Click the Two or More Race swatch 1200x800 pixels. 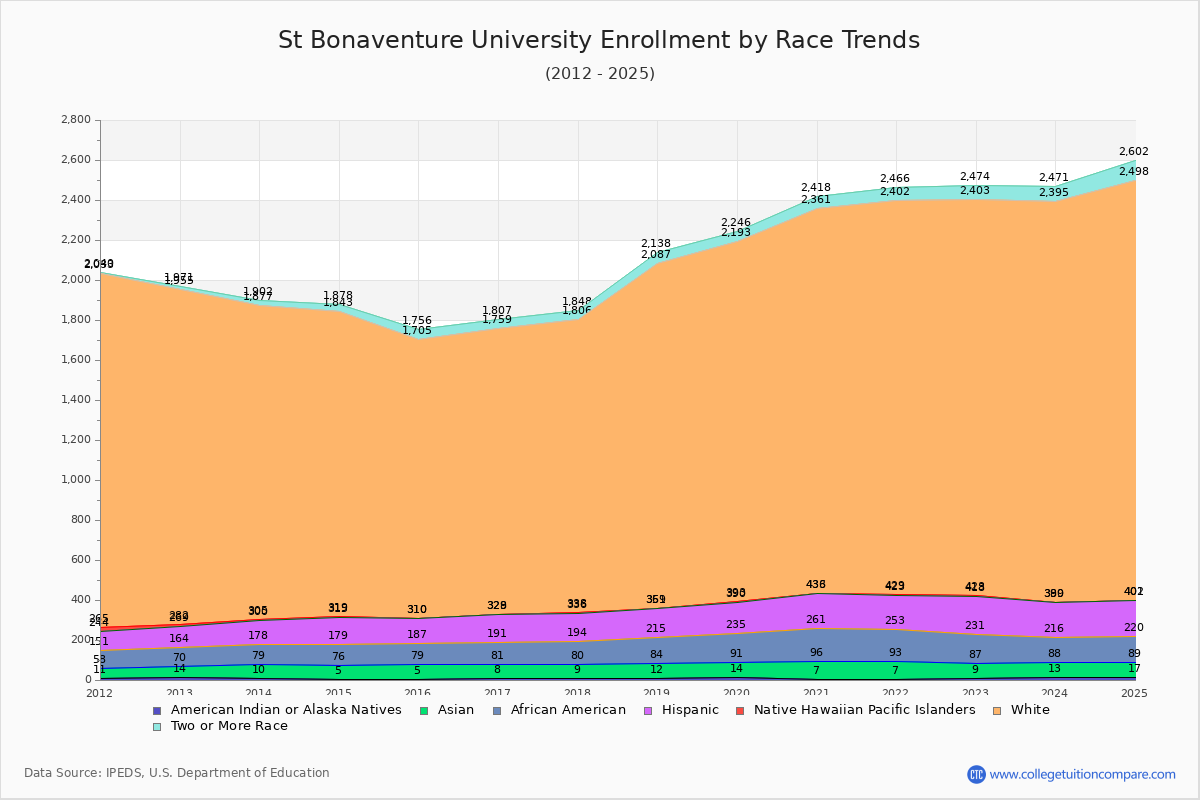pyautogui.click(x=156, y=726)
